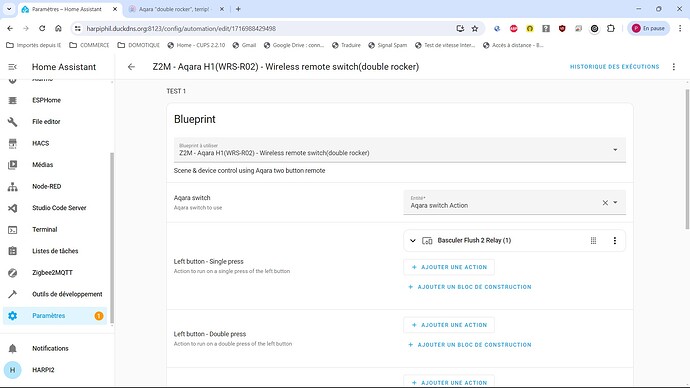This screenshot has width=690, height=388.
Task: Open ESPHome in the sidebar
Action: (x=46, y=100)
